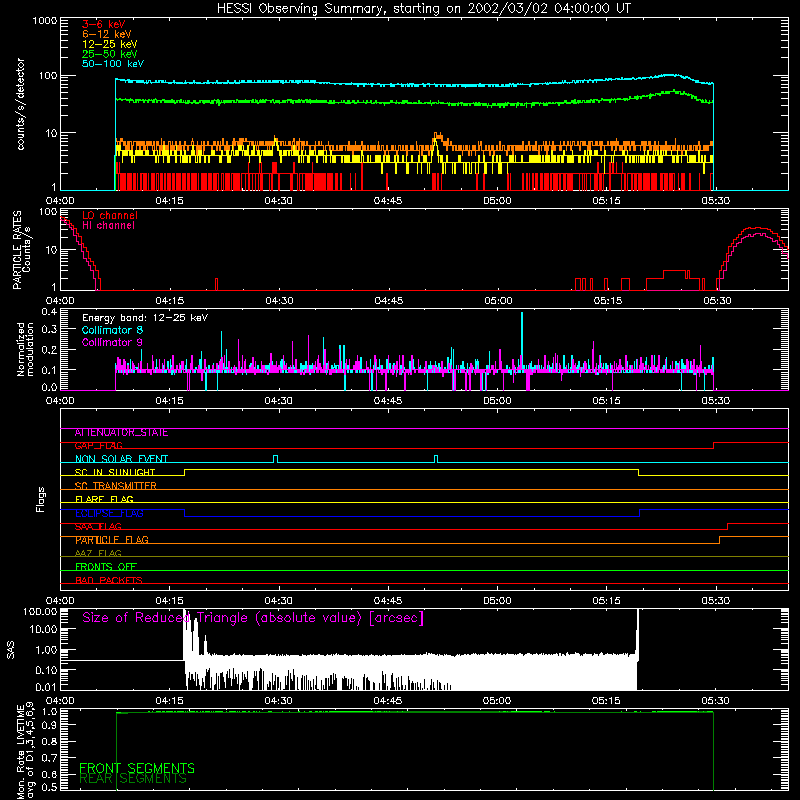The image size is (800, 800).
Task: Click the Flags axis label
Action: [41, 500]
